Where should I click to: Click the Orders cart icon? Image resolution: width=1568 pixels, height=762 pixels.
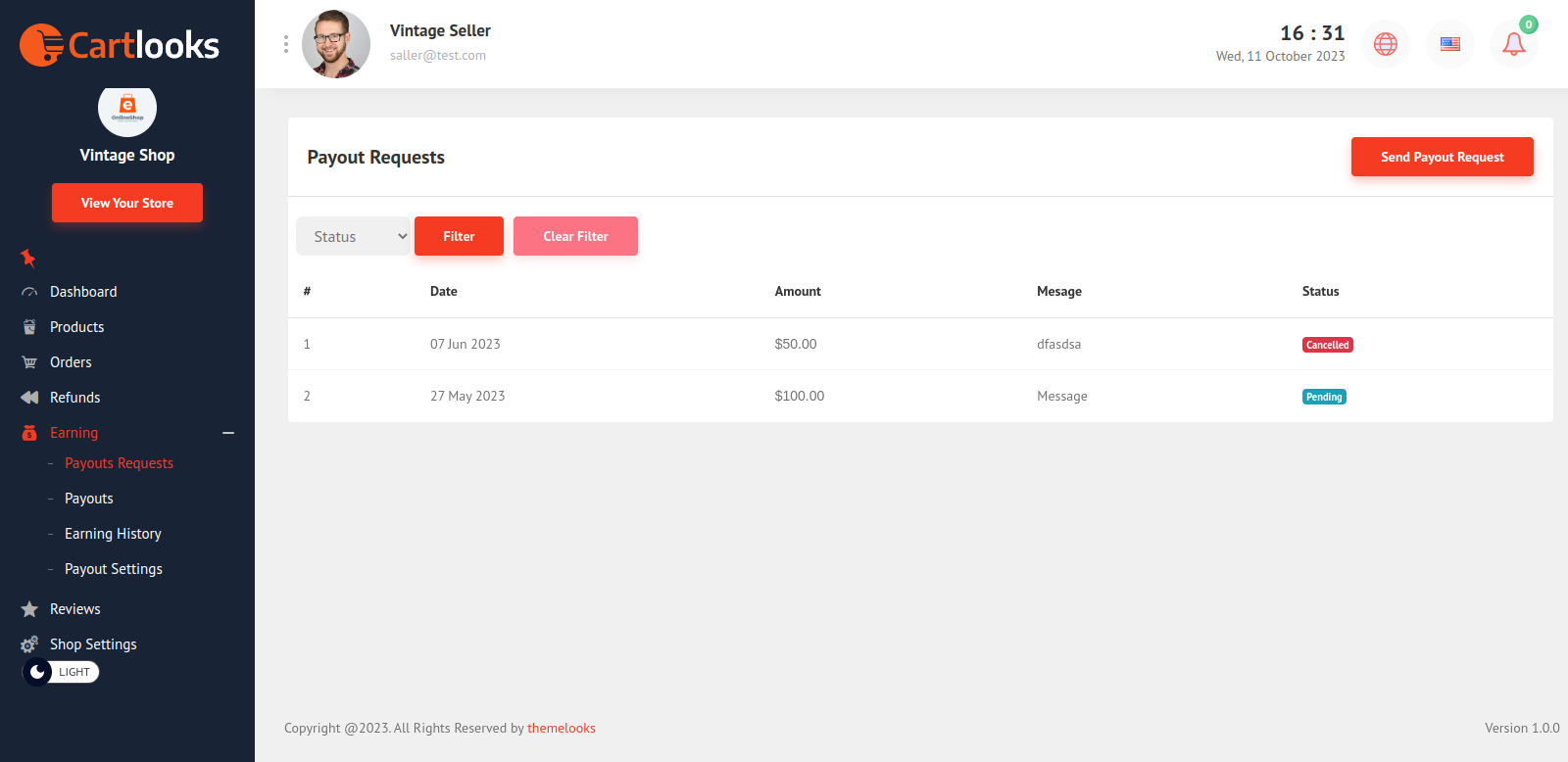[x=29, y=362]
